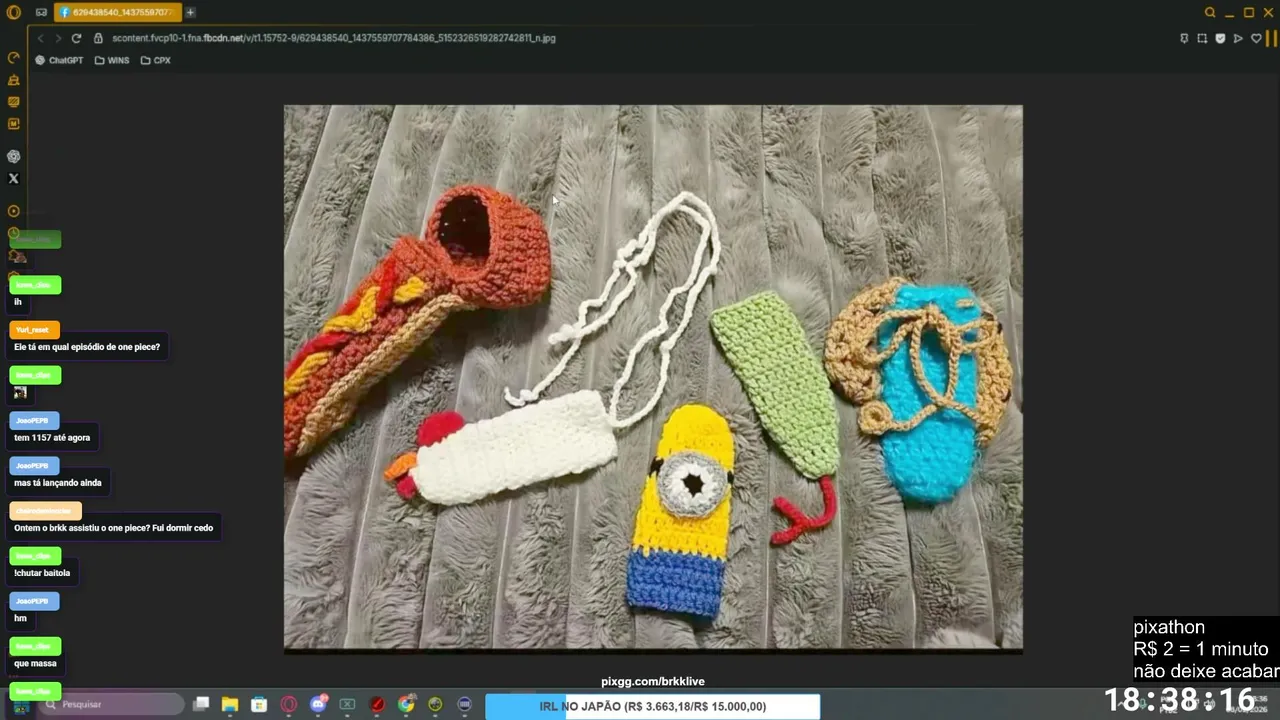Click the 18:38:16 countdown timer
The image size is (1280, 720).
click(x=1179, y=699)
